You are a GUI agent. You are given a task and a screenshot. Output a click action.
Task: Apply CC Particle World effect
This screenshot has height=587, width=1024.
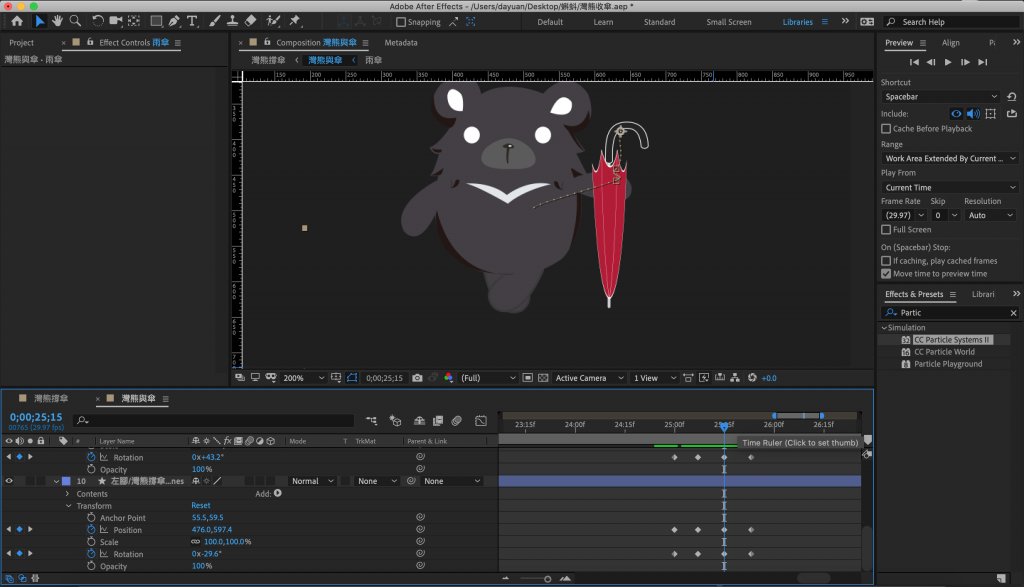[943, 352]
